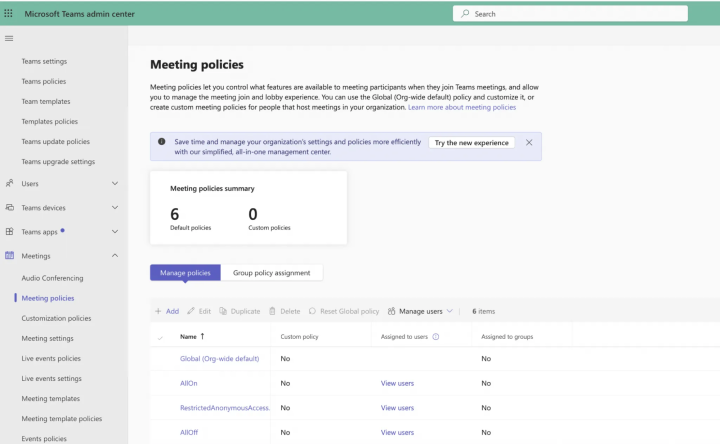
Task: Open Learn more about meeting policies link
Action: pos(462,107)
